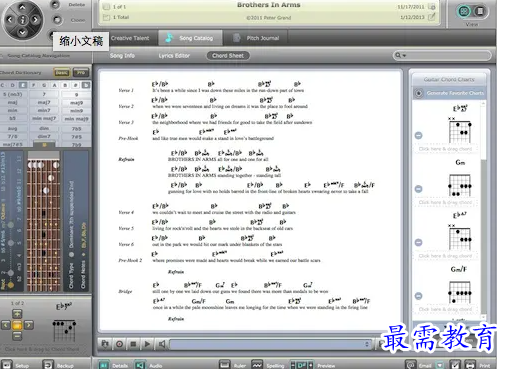Select root note A
505x369 pixels.
point(54,85)
